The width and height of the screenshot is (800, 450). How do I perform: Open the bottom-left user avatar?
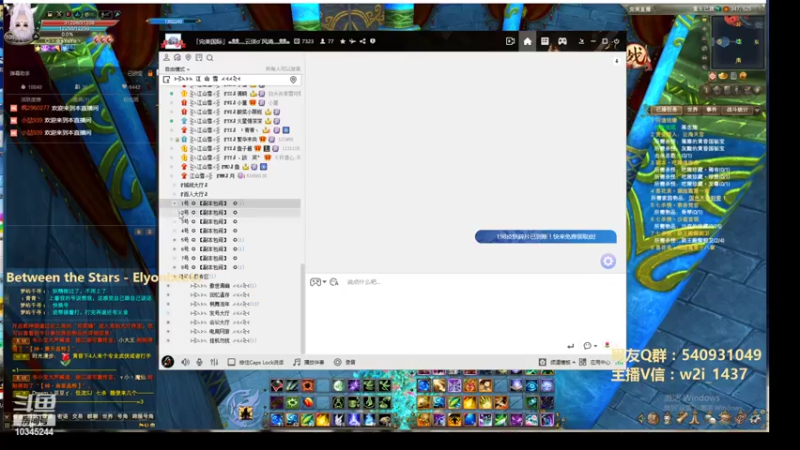tap(168, 362)
